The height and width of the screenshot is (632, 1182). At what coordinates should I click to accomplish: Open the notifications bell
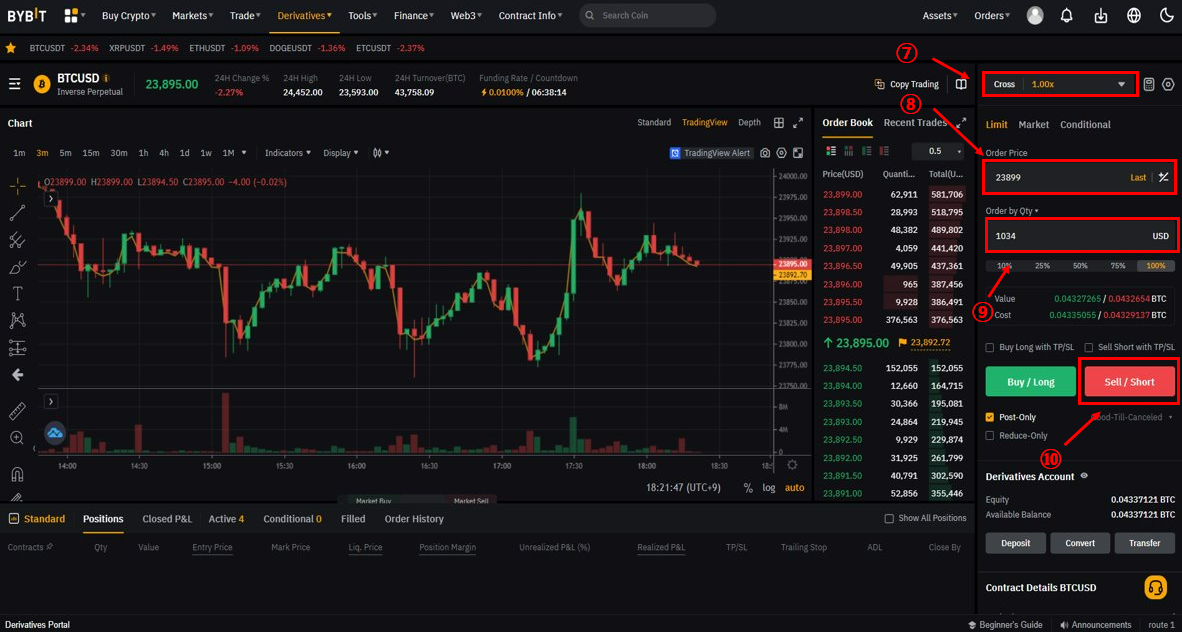[1067, 15]
